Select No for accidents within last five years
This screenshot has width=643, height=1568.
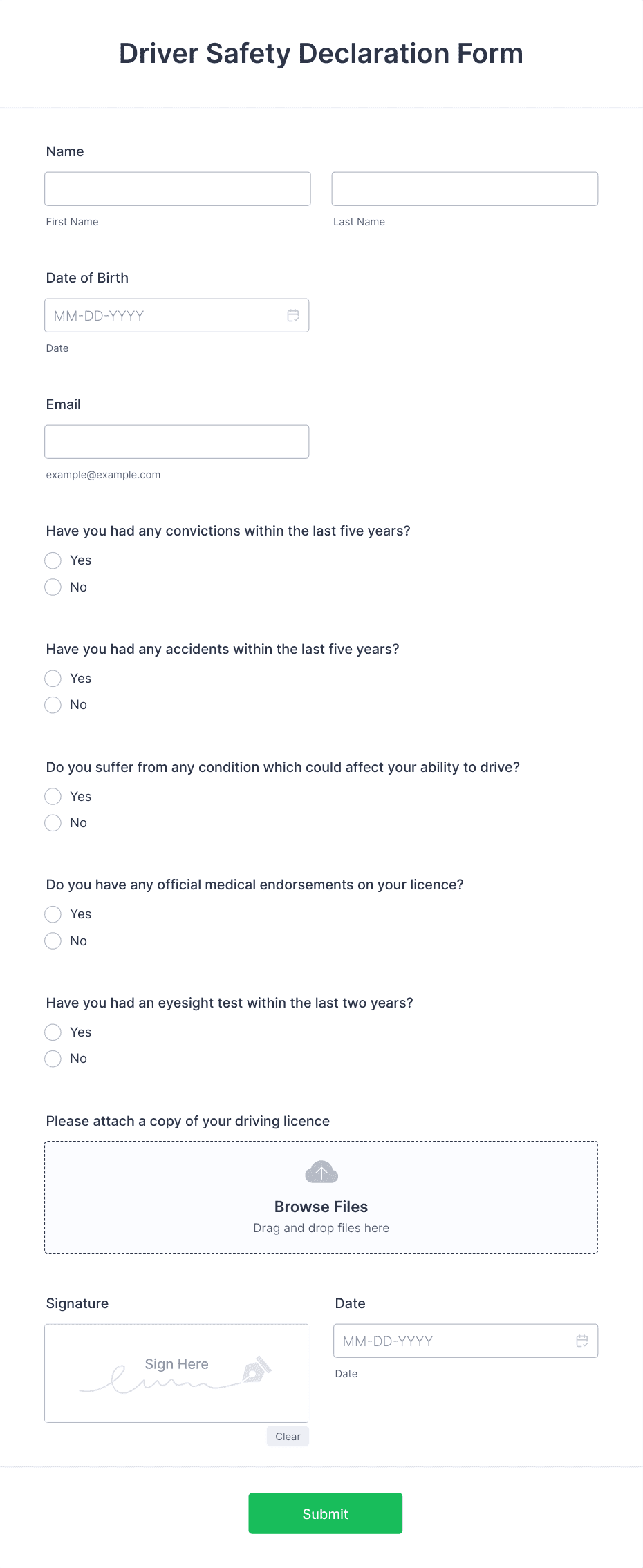point(53,705)
